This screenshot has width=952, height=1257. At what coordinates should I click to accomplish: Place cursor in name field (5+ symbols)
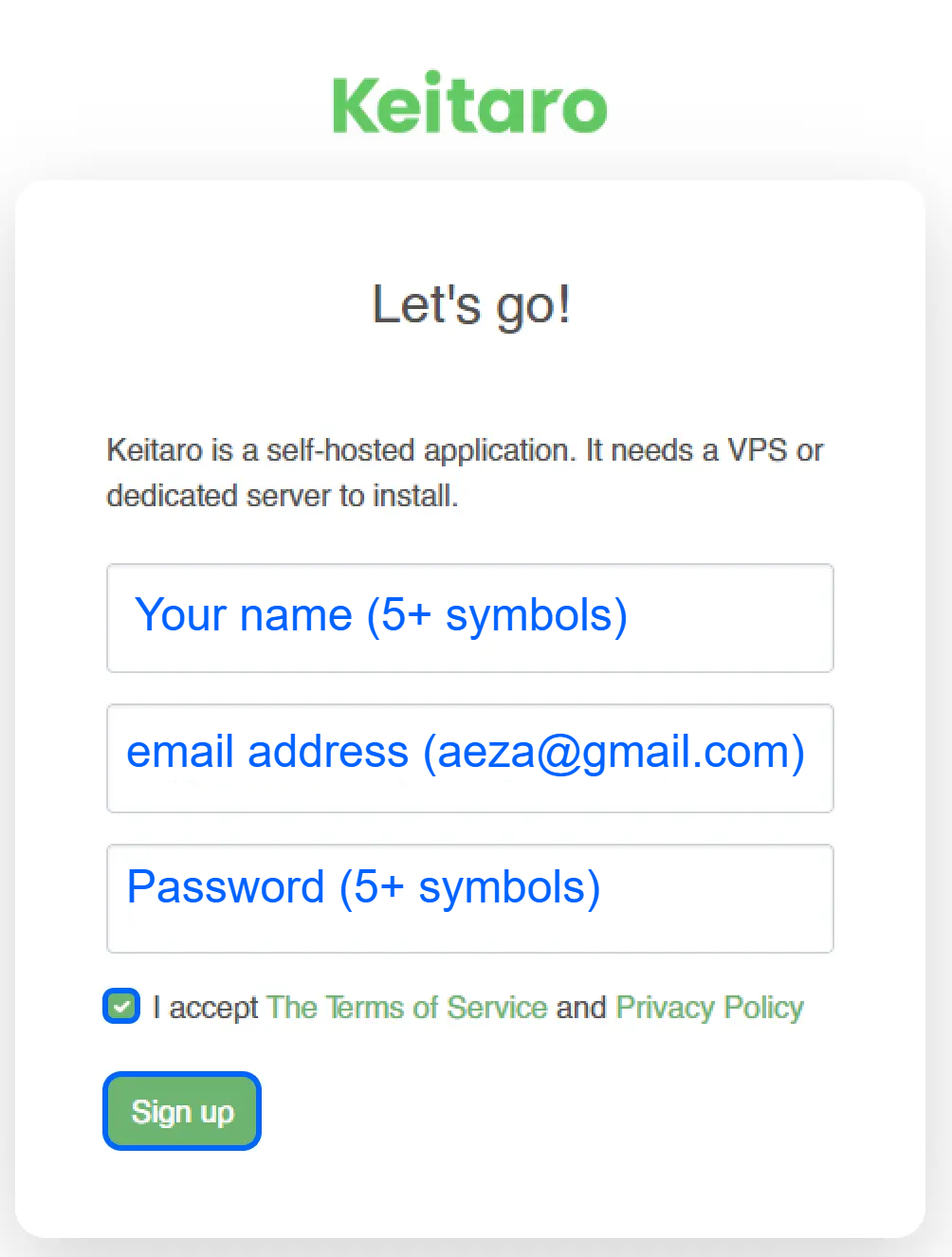click(469, 618)
